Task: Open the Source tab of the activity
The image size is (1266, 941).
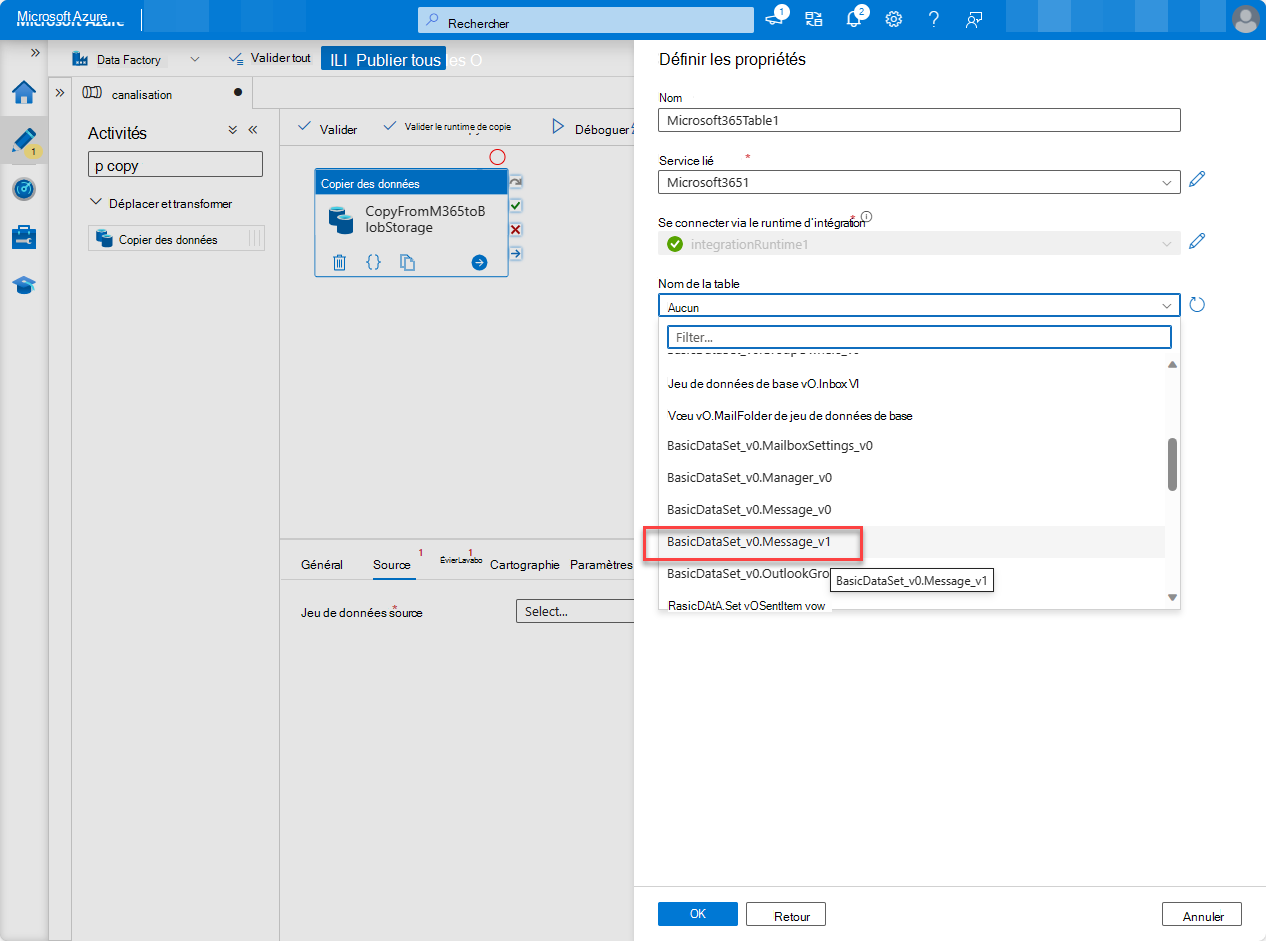Action: click(x=393, y=565)
